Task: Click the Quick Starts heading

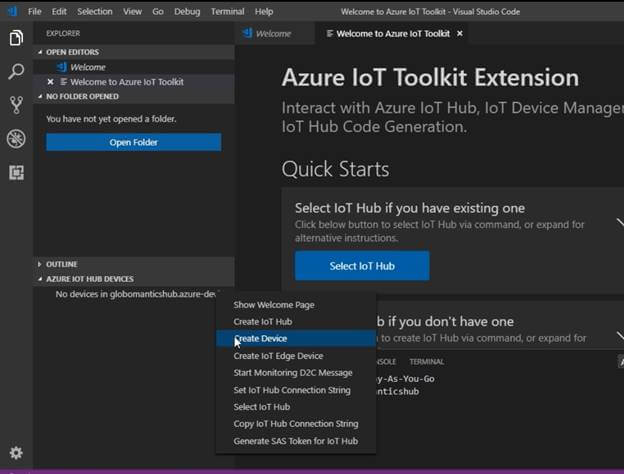Action: [x=335, y=169]
